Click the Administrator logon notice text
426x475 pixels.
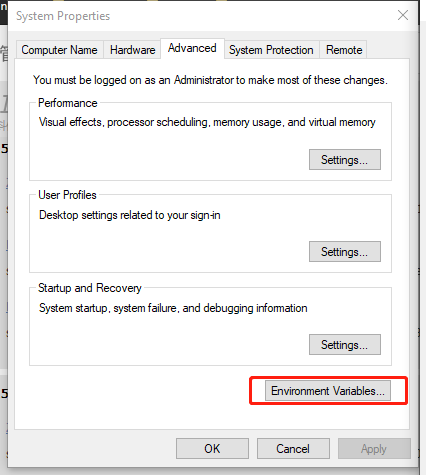click(x=210, y=80)
